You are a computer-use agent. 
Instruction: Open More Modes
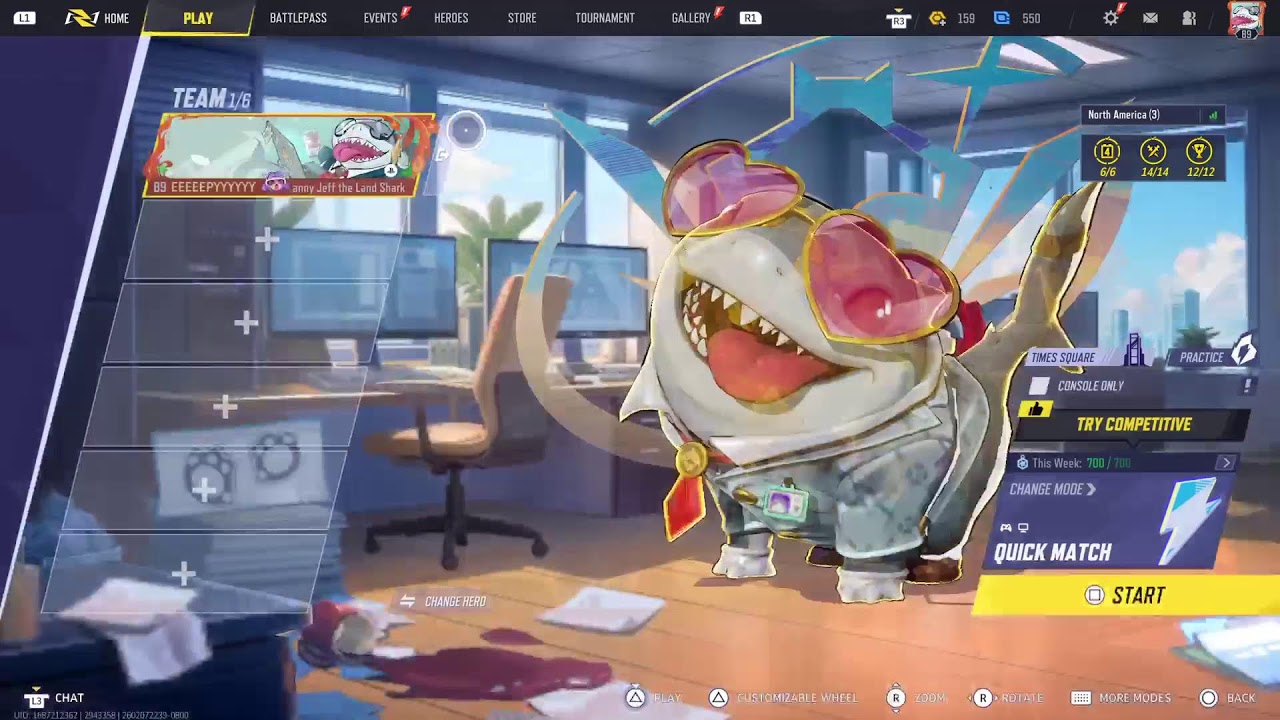tap(1121, 698)
